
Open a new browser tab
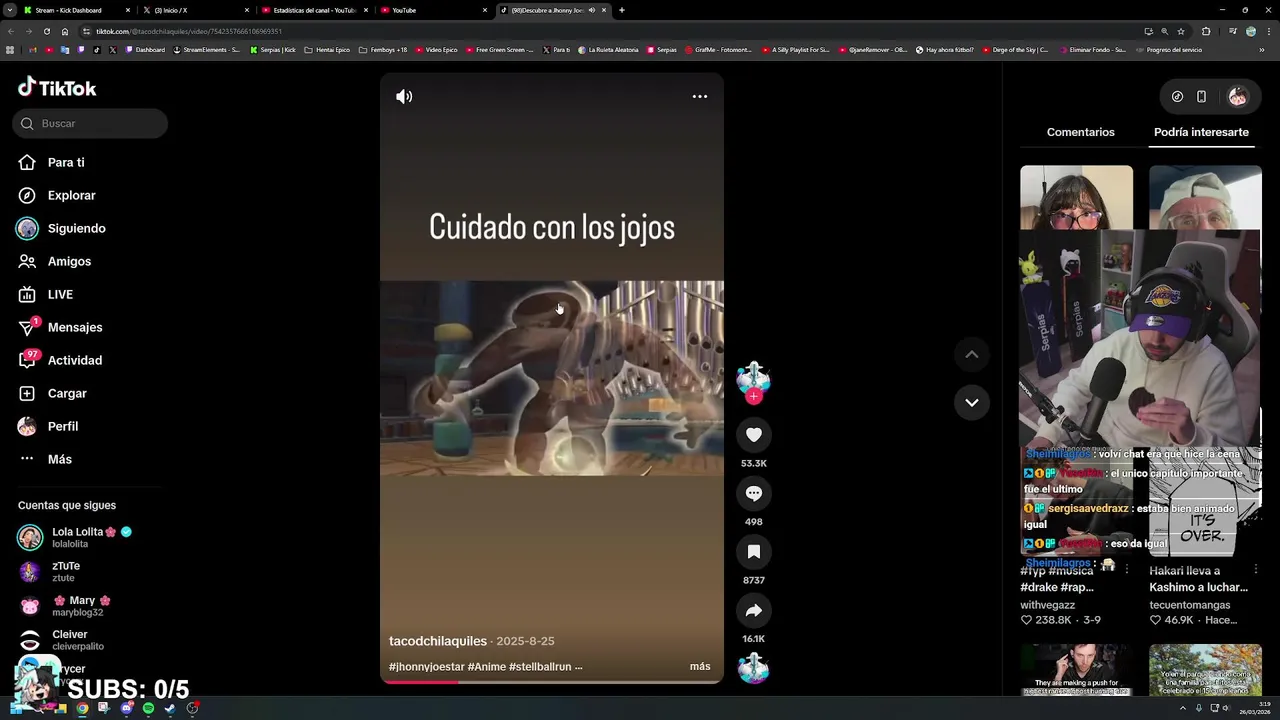point(621,10)
